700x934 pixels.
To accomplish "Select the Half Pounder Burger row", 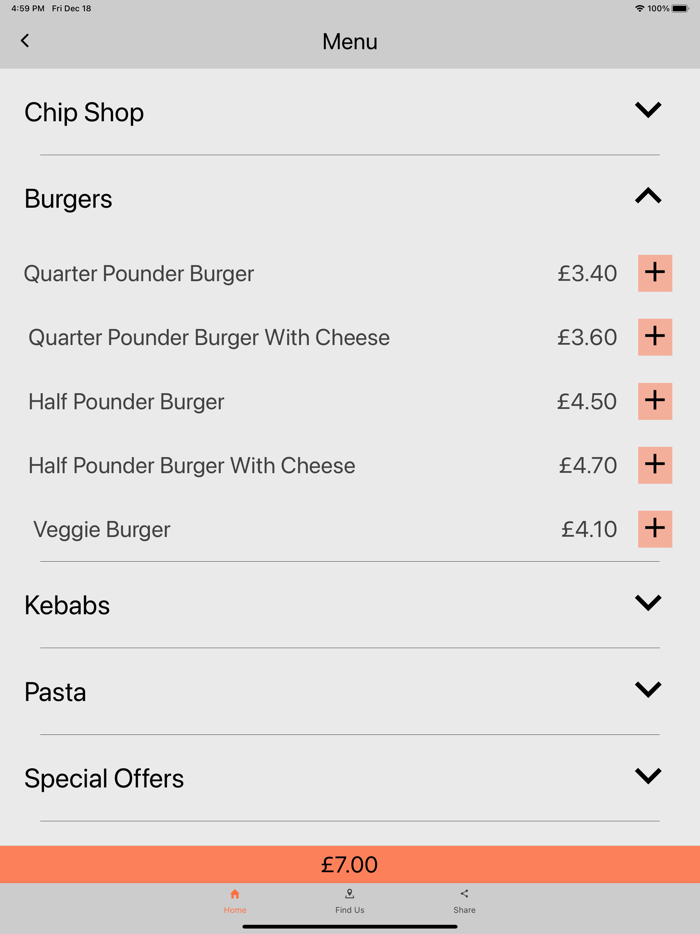I will [x=126, y=401].
